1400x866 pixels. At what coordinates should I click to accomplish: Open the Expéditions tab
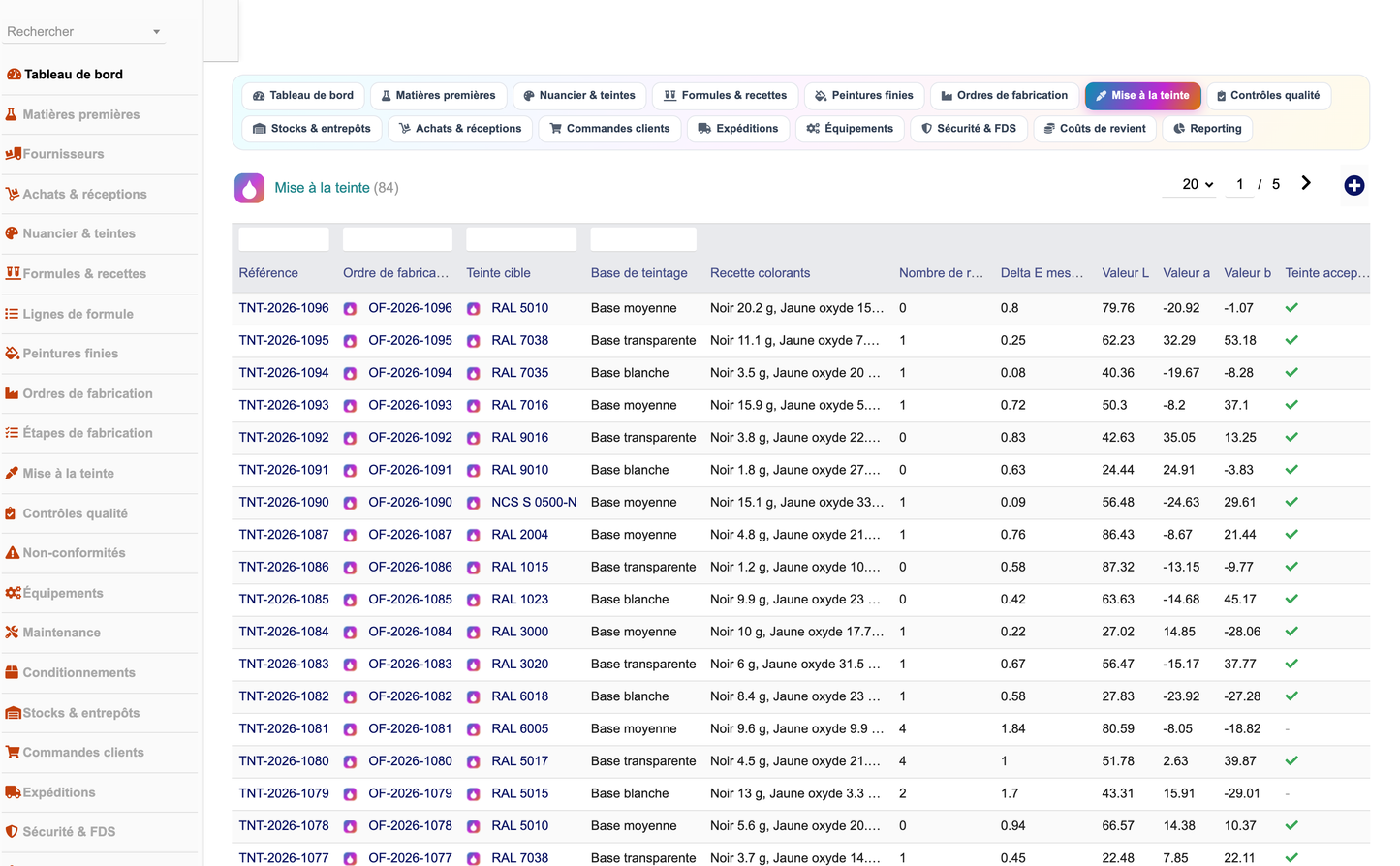point(737,129)
